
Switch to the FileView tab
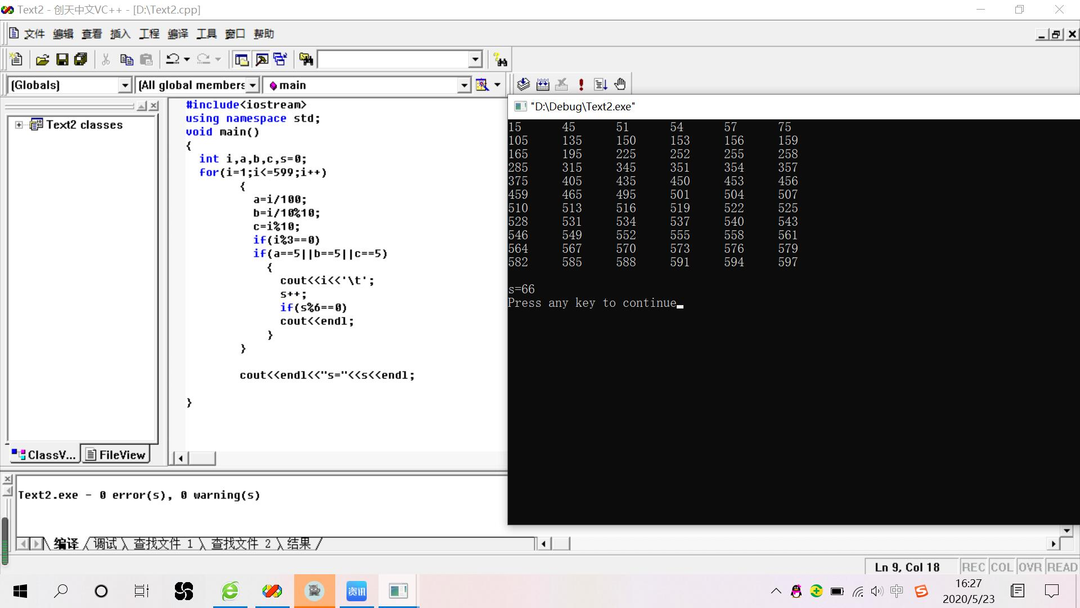pos(116,454)
